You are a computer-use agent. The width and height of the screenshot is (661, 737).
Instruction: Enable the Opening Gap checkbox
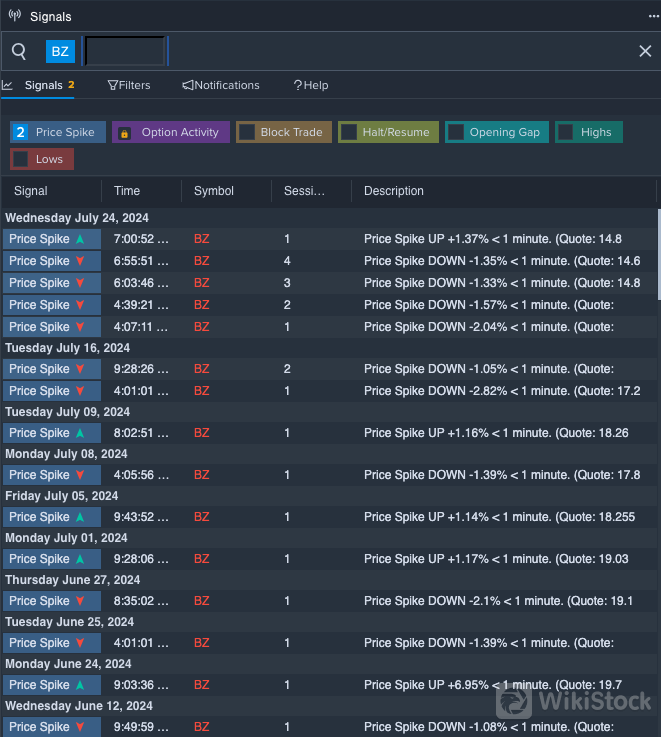tap(456, 132)
